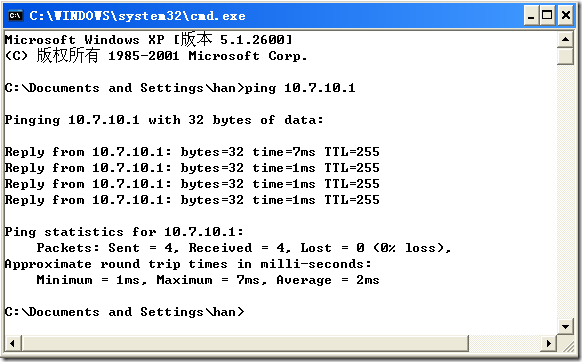The width and height of the screenshot is (582, 362).
Task: Click 'Approximate round trip times in milli-seconds:' line
Action: [x=188, y=264]
